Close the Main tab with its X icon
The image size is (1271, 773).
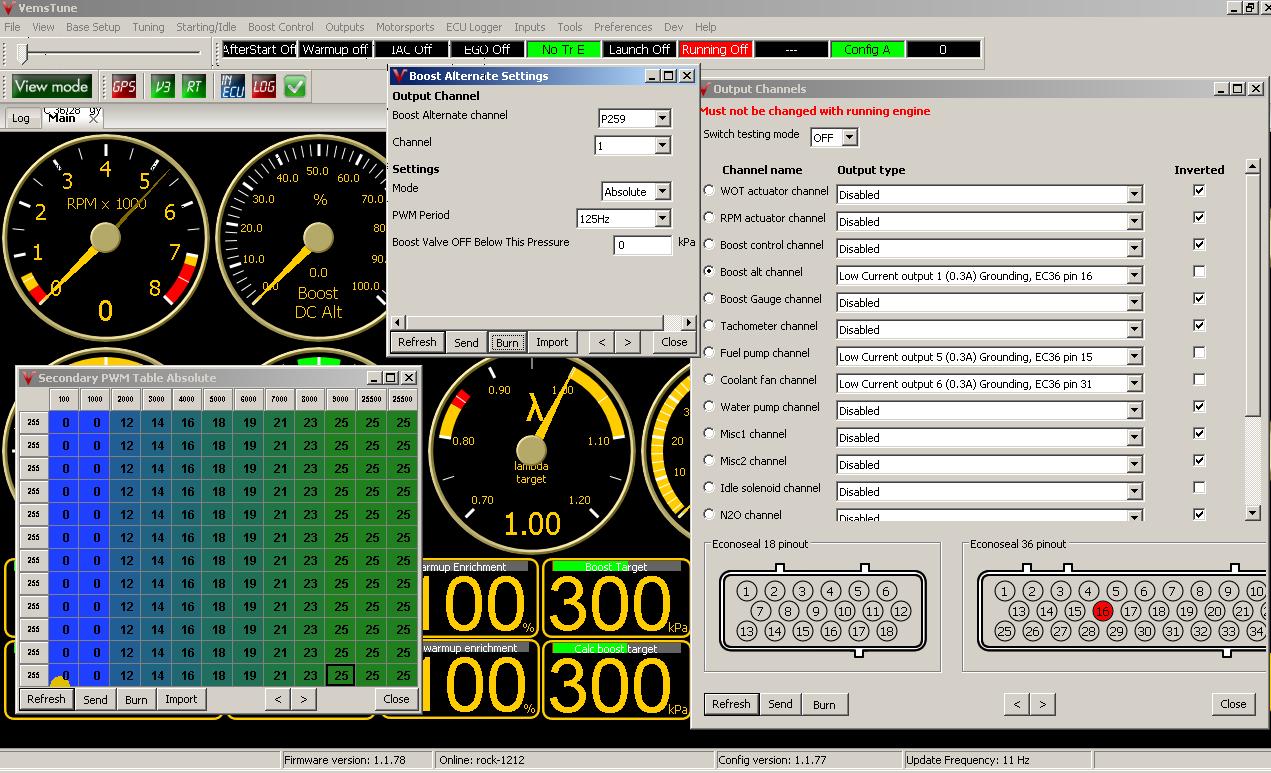point(94,117)
